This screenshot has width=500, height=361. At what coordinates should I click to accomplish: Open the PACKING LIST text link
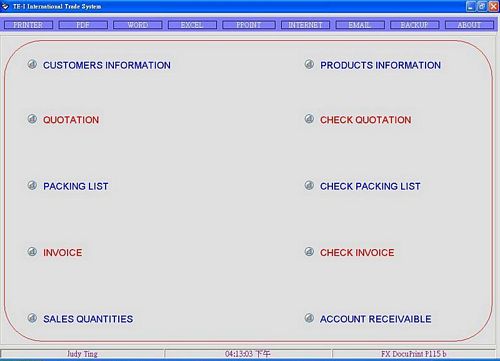tap(76, 186)
